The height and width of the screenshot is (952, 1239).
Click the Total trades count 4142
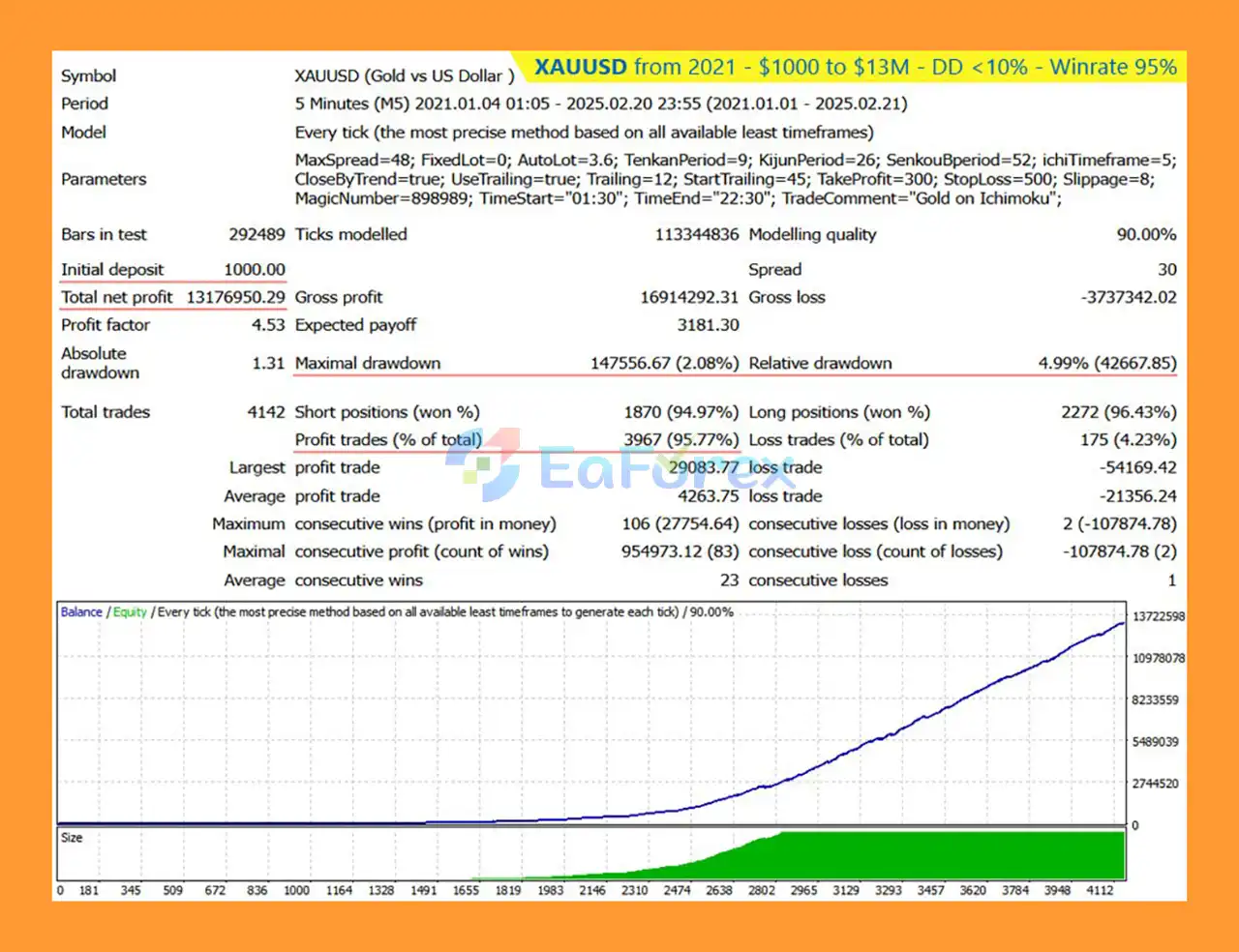click(x=266, y=412)
